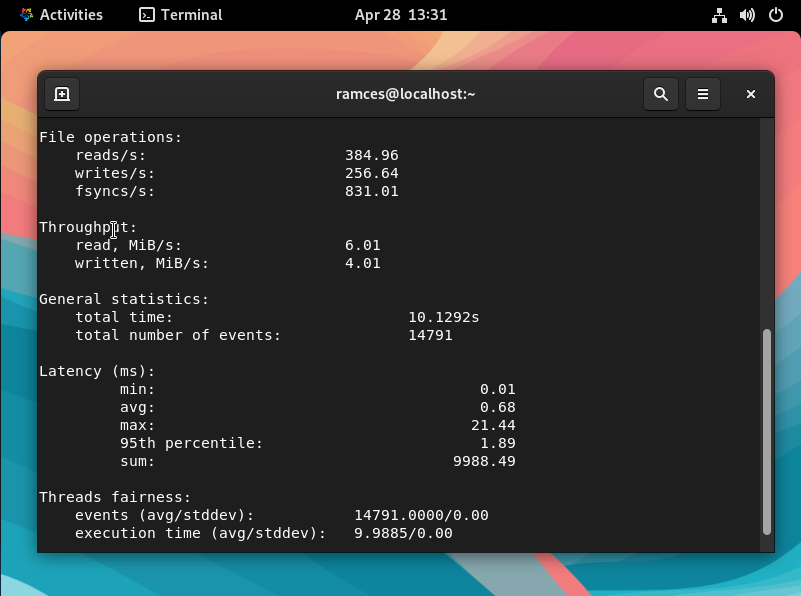This screenshot has height=596, width=801.
Task: Open the hamburger menu of the terminal
Action: (x=703, y=93)
